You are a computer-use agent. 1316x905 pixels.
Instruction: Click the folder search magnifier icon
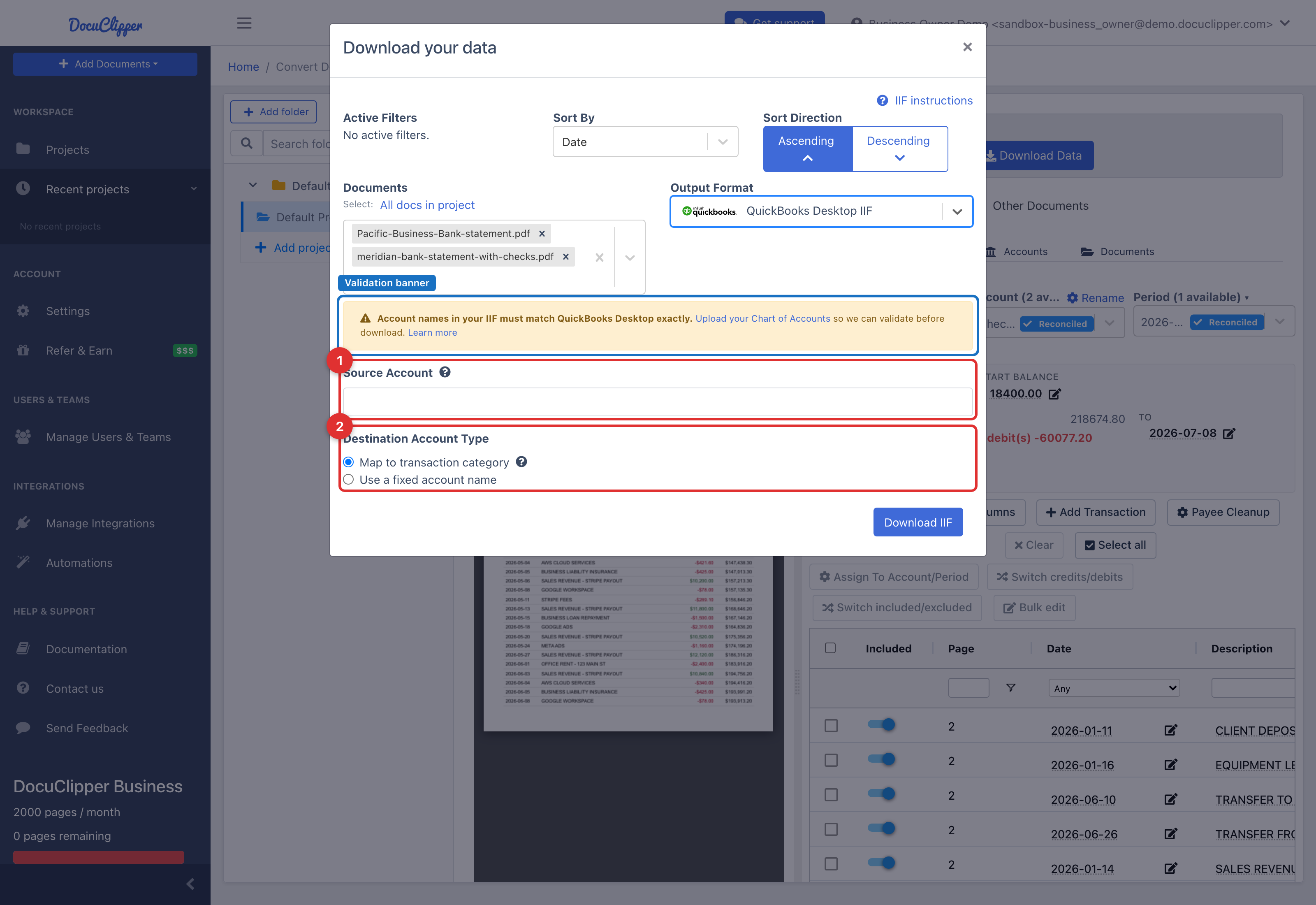point(246,144)
